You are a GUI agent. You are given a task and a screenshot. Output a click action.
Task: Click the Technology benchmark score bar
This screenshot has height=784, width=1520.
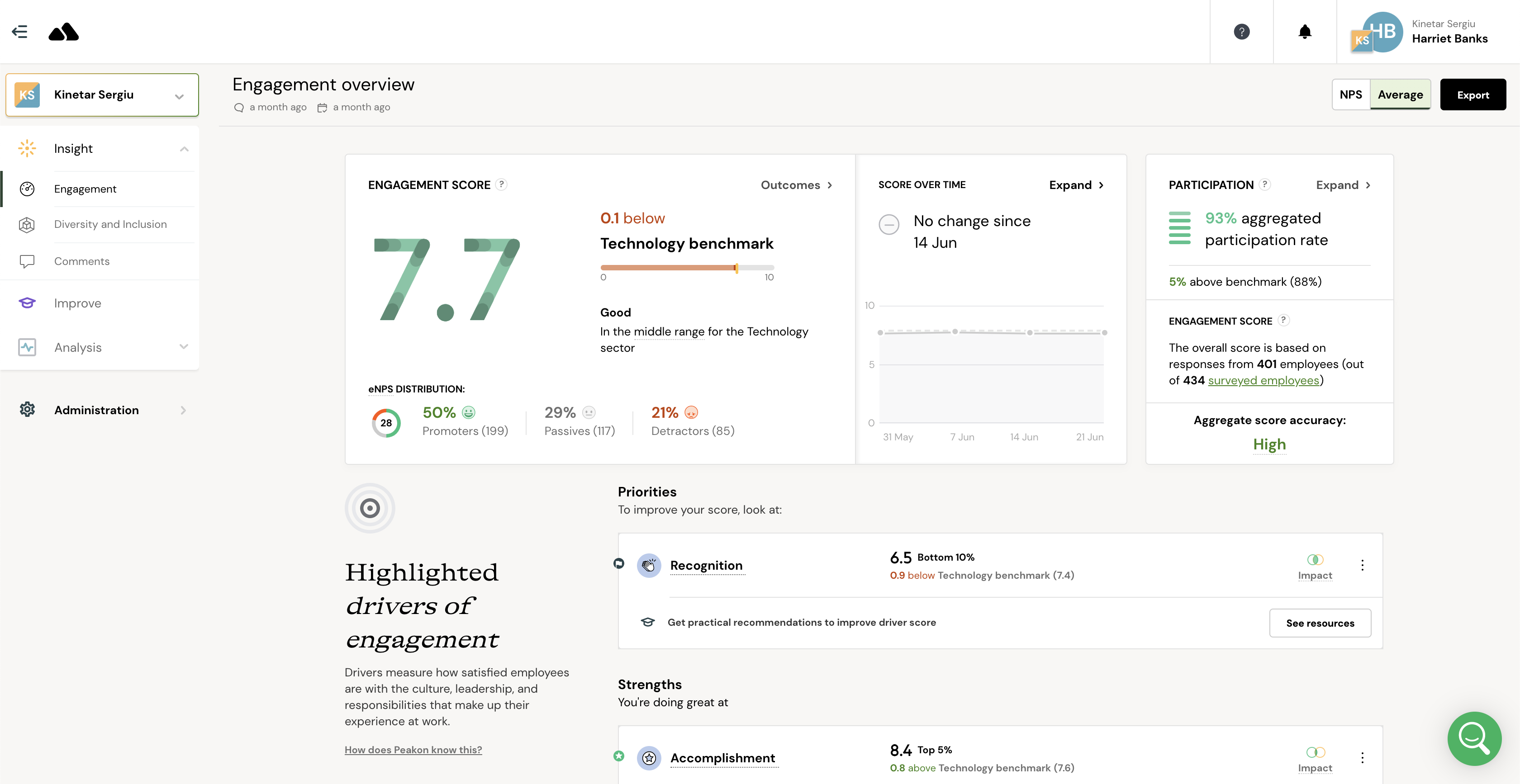tap(687, 268)
